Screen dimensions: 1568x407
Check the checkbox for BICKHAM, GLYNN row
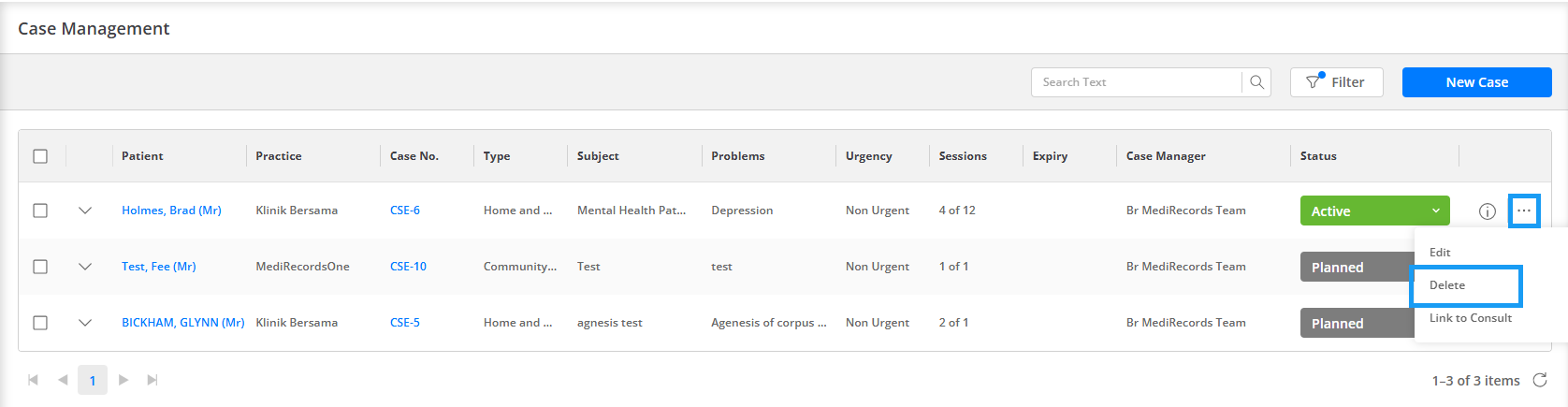point(40,323)
